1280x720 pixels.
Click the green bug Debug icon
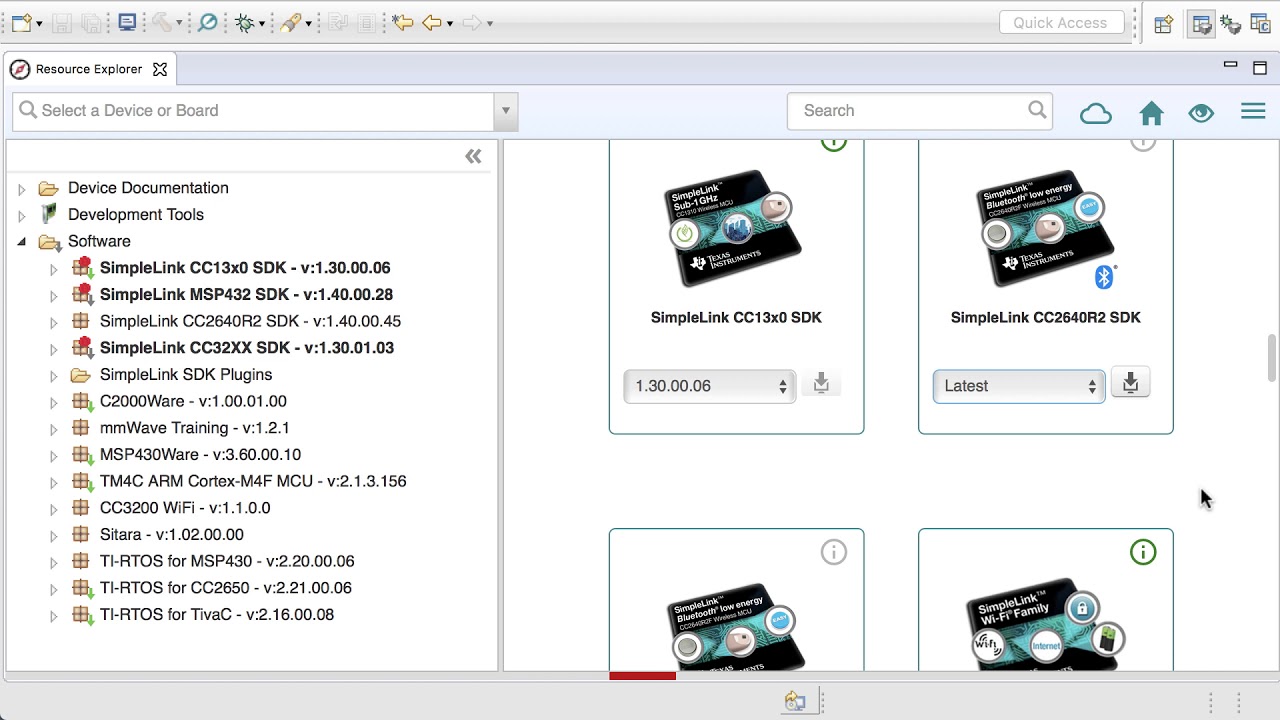[x=244, y=22]
